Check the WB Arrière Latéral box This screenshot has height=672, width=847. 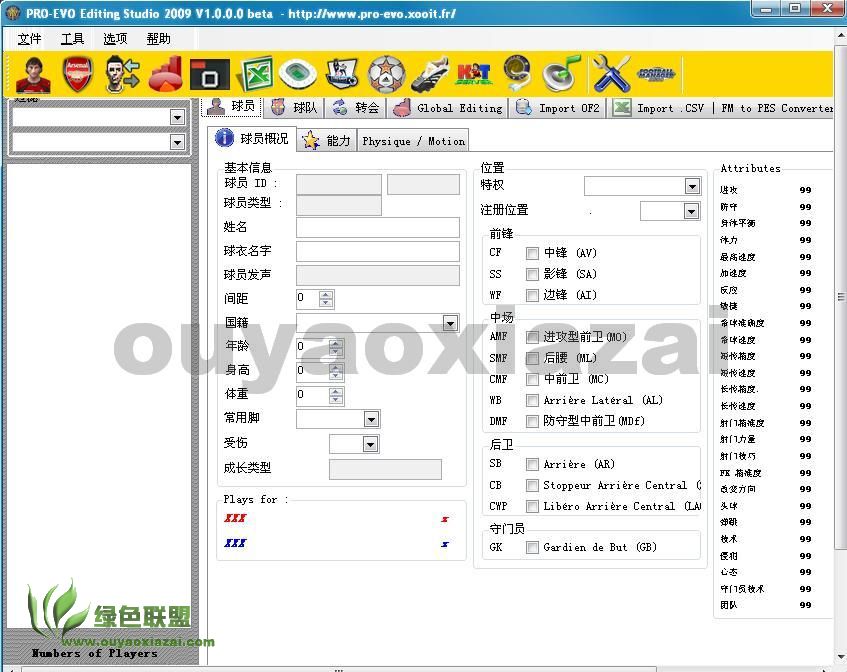pyautogui.click(x=532, y=400)
